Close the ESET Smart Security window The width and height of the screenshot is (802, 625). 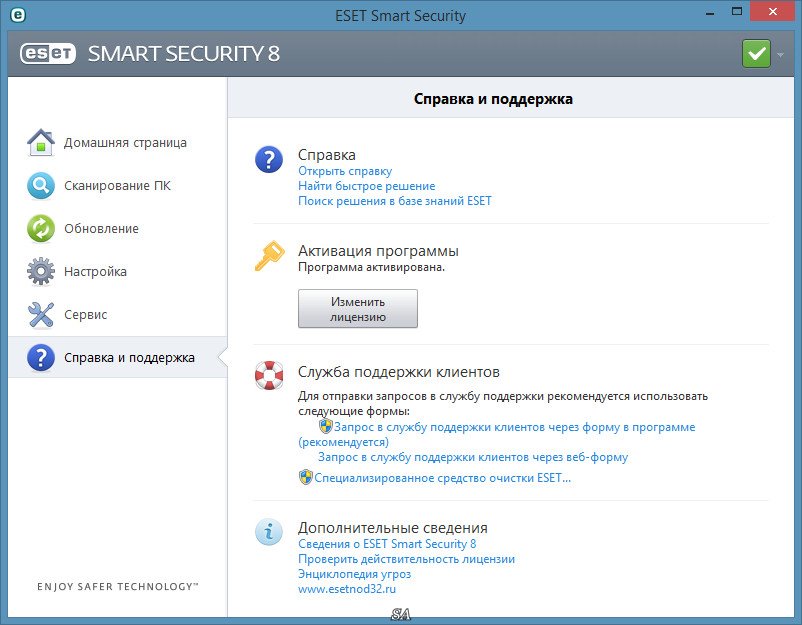[773, 12]
